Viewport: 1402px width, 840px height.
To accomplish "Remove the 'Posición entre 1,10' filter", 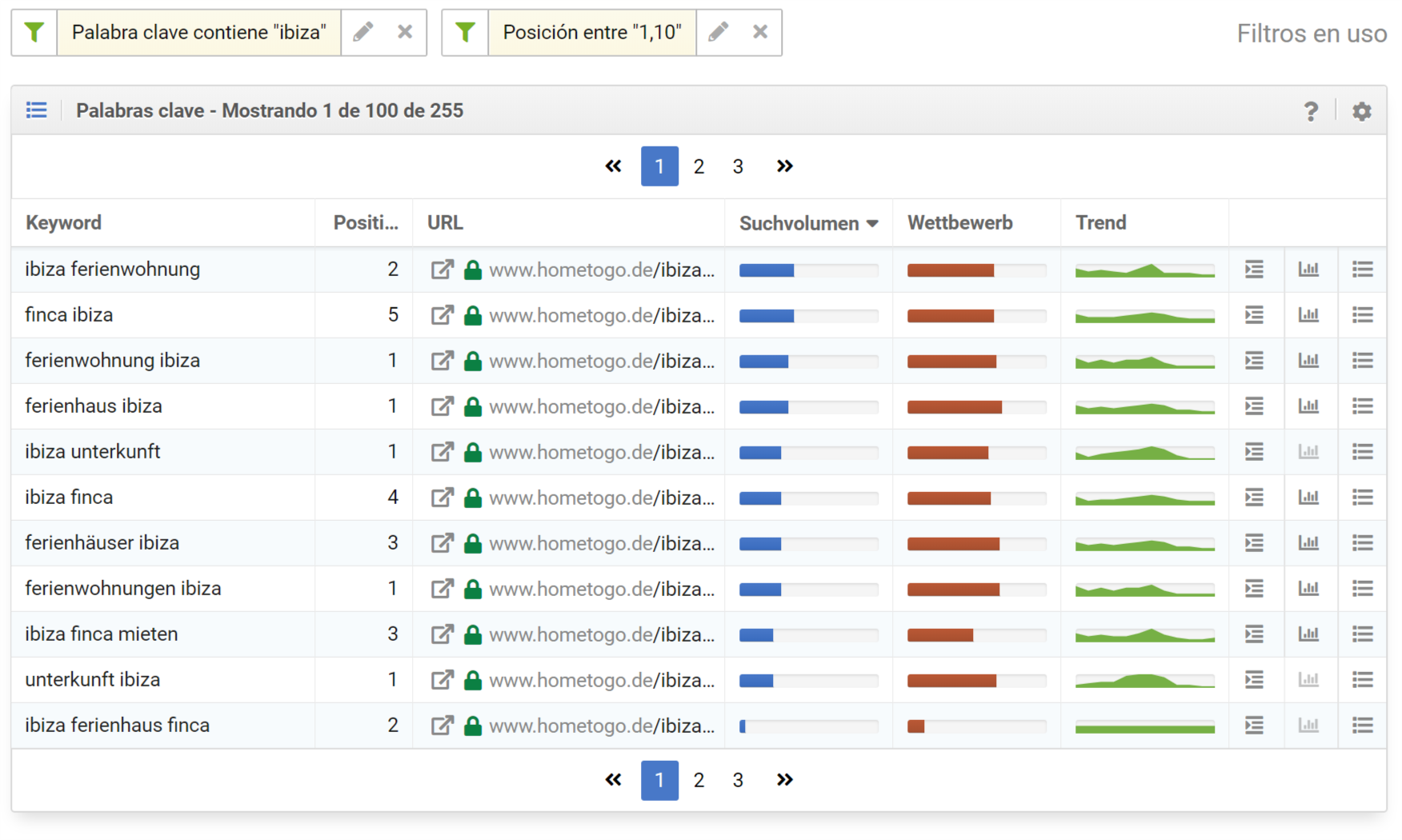I will pos(760,32).
